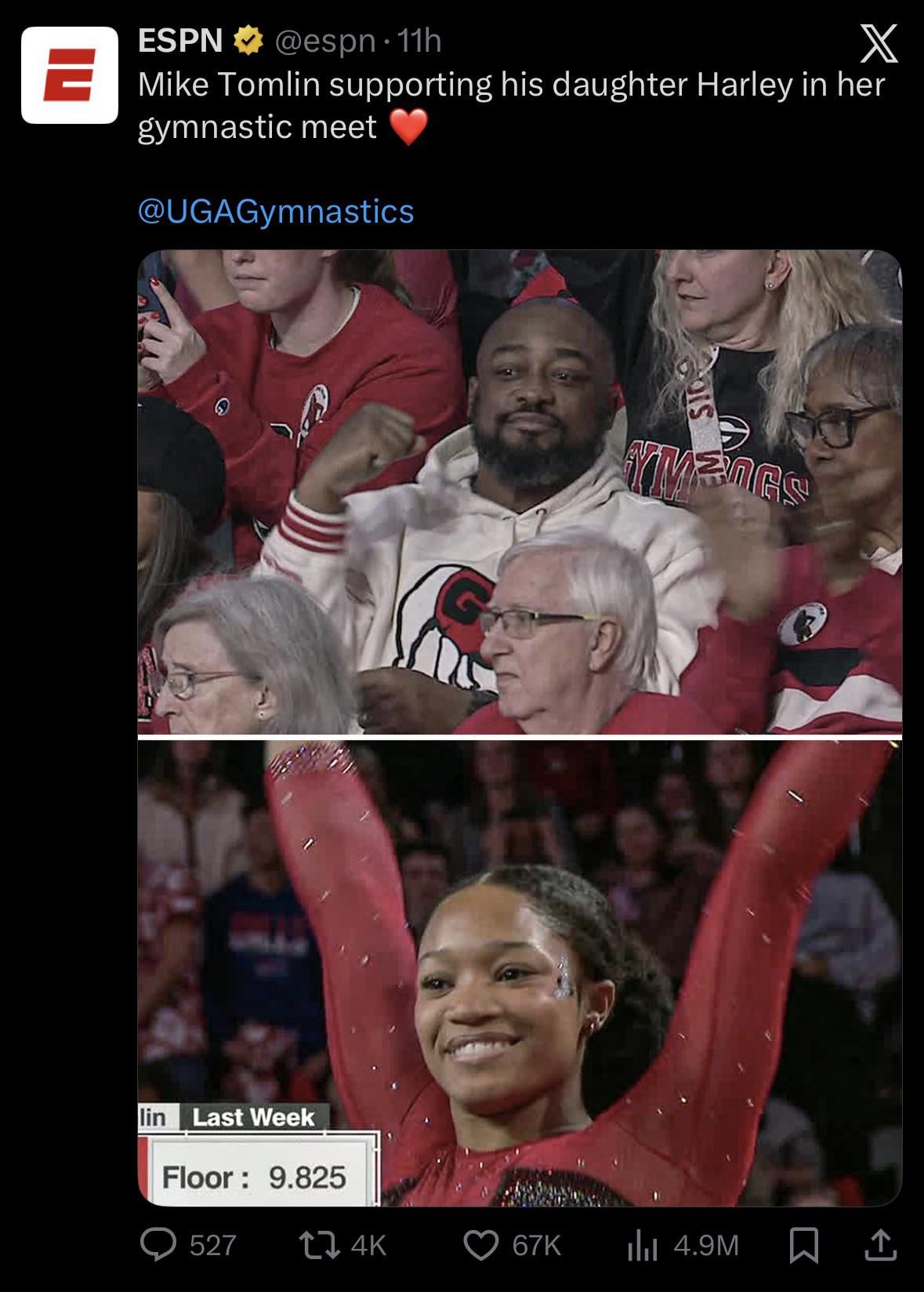This screenshot has width=924, height=1292.
Task: Click the 67K likes count
Action: (537, 1245)
